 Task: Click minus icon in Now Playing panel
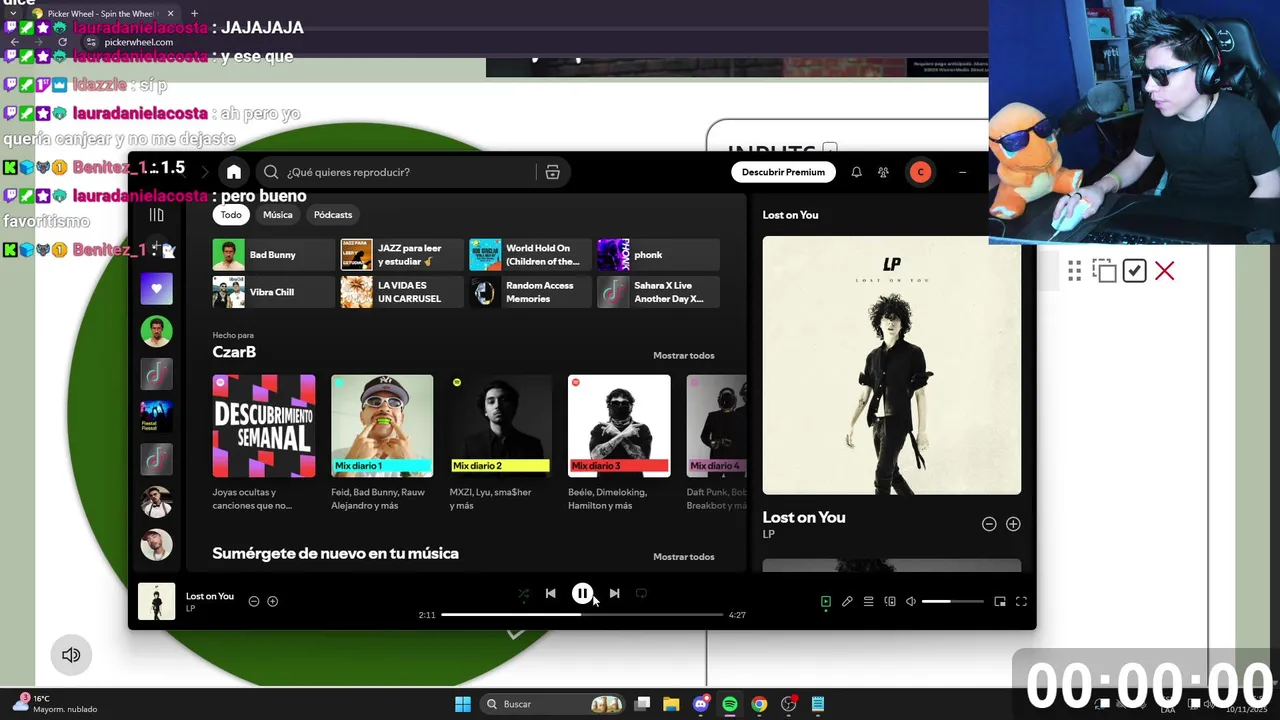[x=989, y=524]
